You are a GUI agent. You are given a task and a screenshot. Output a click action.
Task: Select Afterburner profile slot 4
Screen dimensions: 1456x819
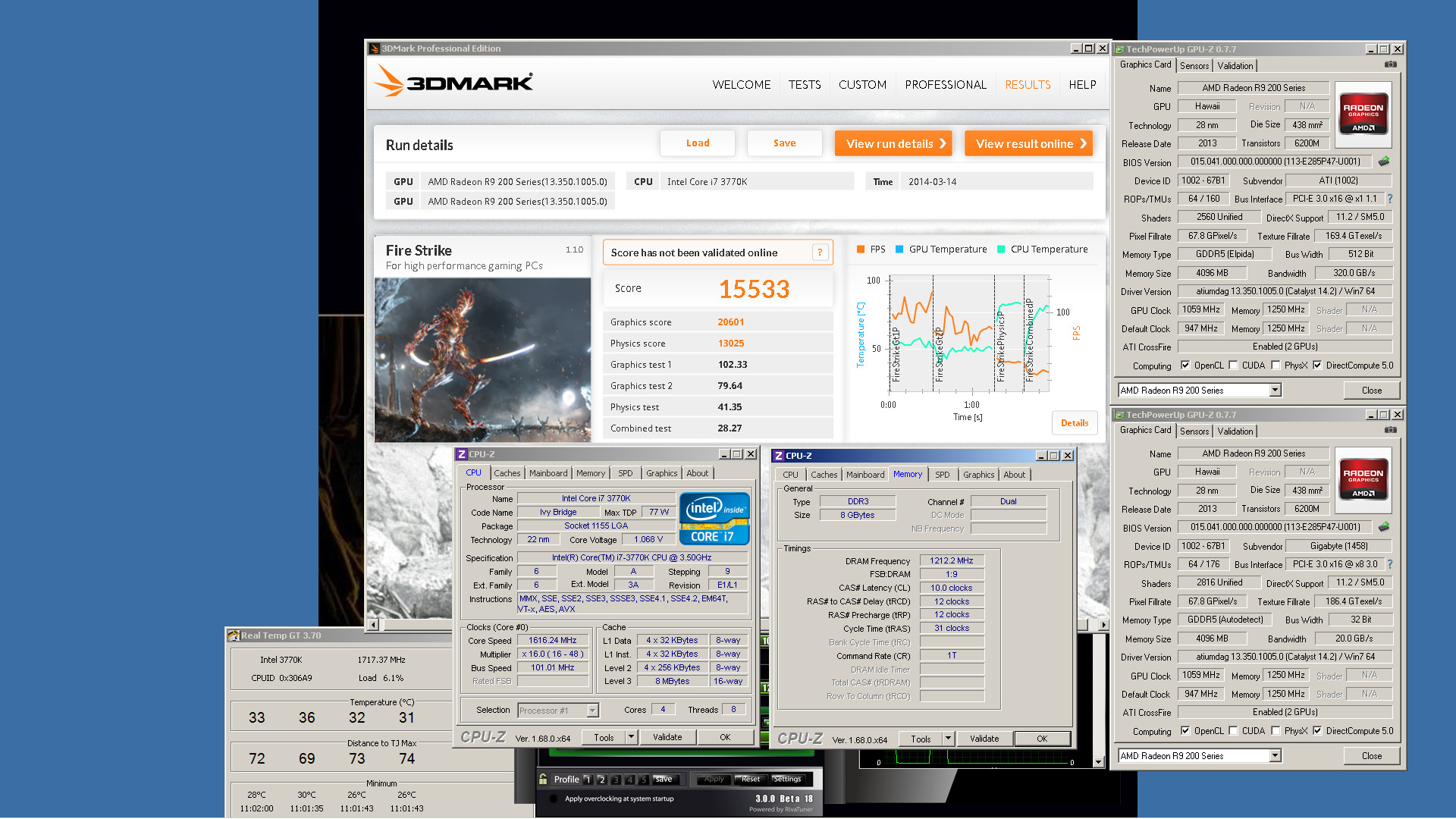click(629, 780)
